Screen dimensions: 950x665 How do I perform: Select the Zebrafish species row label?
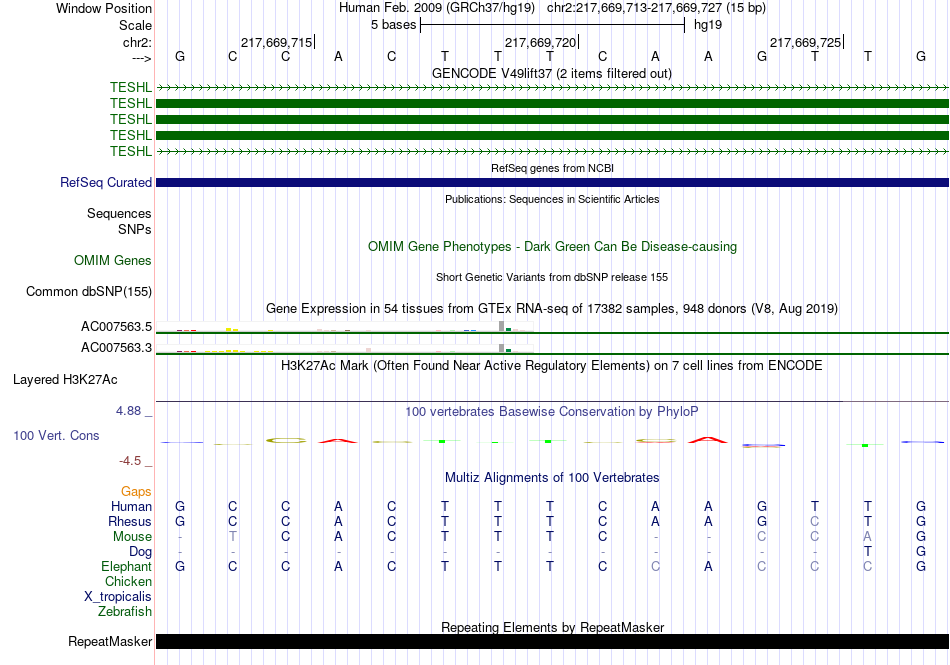pos(125,612)
